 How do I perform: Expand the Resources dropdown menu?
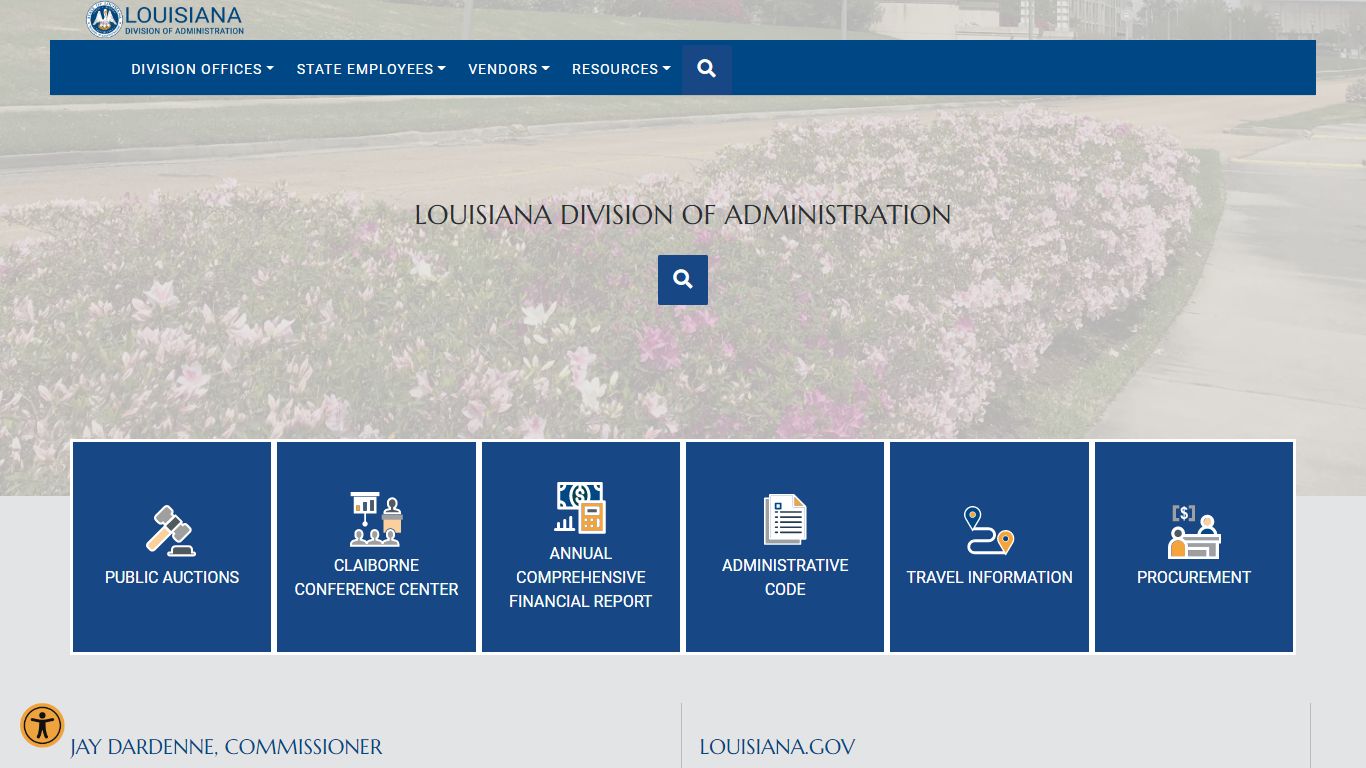tap(621, 69)
